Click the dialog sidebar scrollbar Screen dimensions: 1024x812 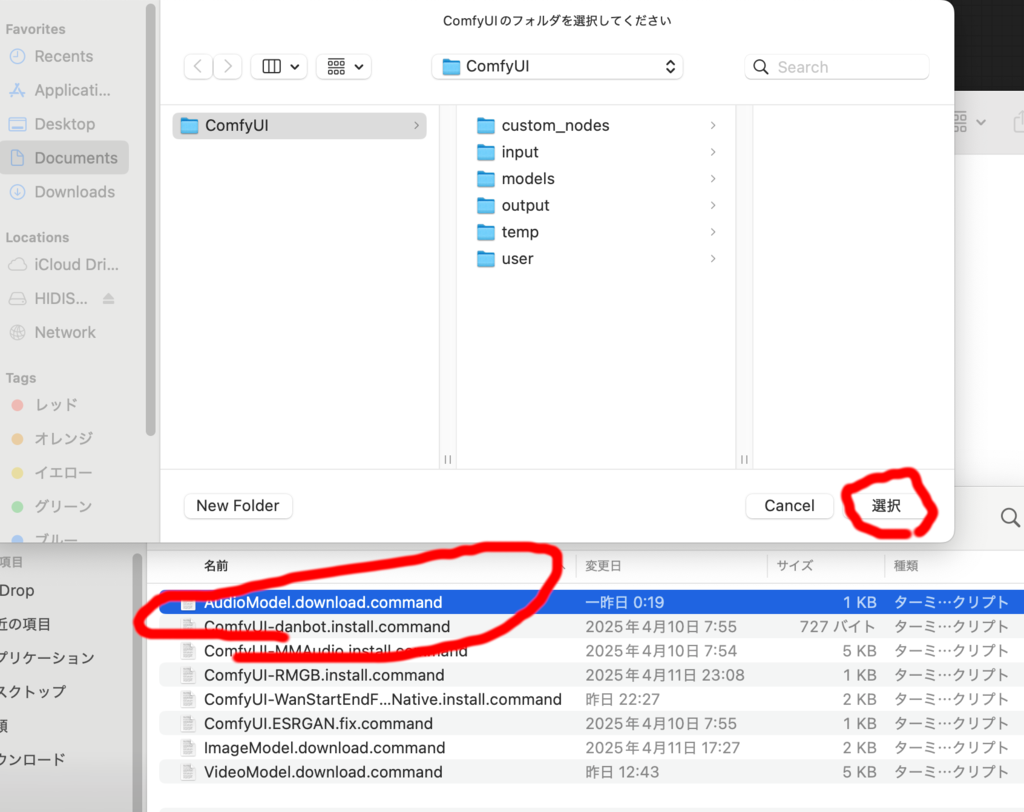151,219
